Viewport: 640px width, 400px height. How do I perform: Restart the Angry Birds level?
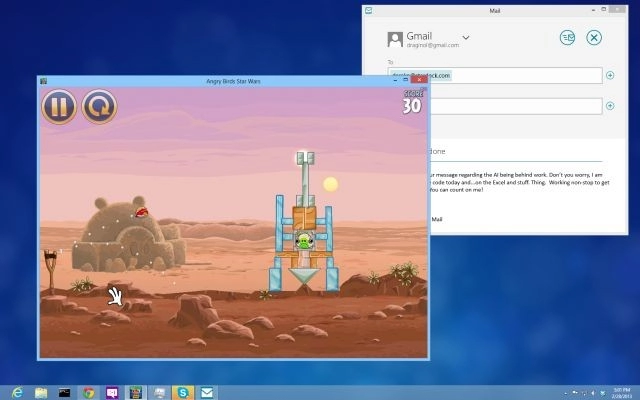click(x=100, y=107)
